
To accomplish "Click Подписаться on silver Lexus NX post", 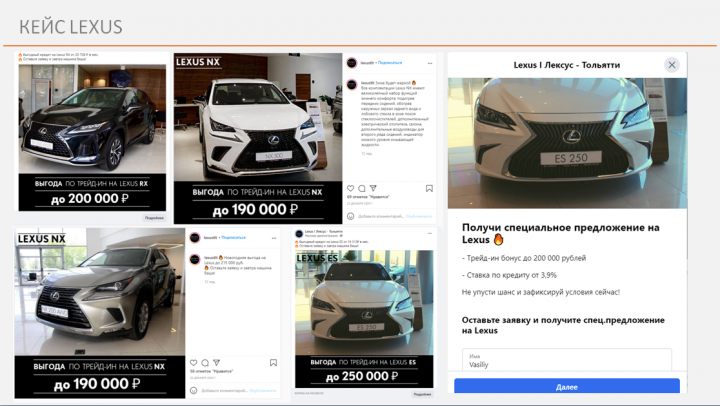I will pos(234,237).
